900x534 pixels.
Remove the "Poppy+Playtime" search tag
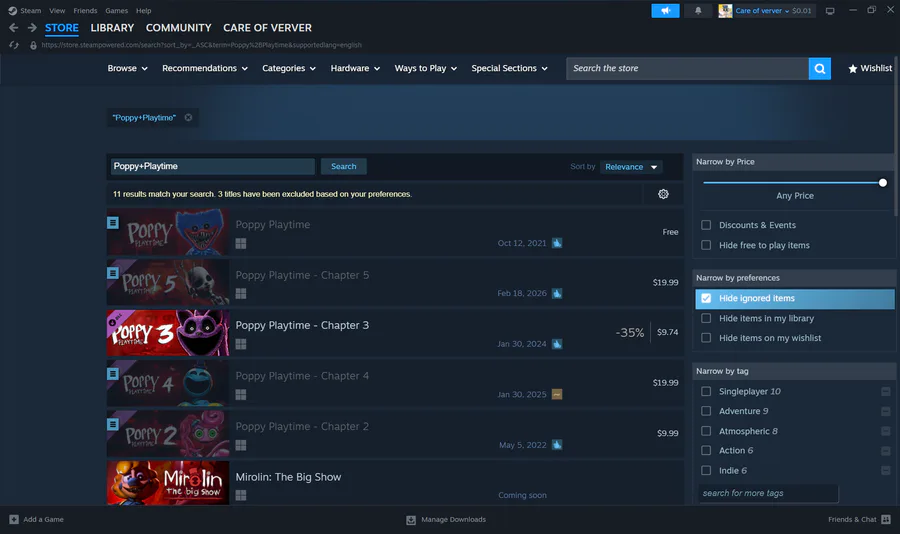coord(188,117)
